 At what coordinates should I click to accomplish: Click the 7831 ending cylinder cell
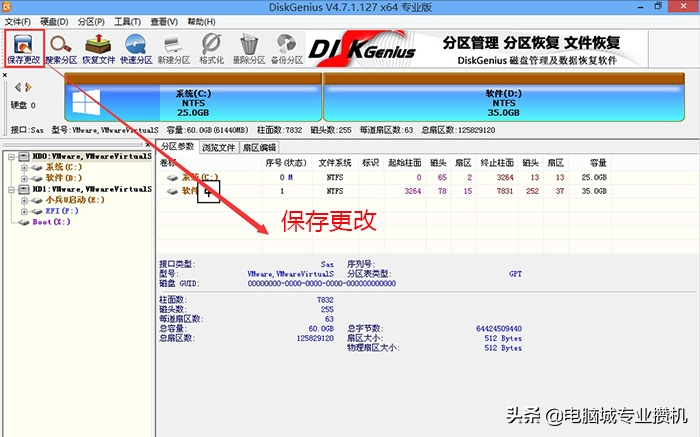coord(504,191)
